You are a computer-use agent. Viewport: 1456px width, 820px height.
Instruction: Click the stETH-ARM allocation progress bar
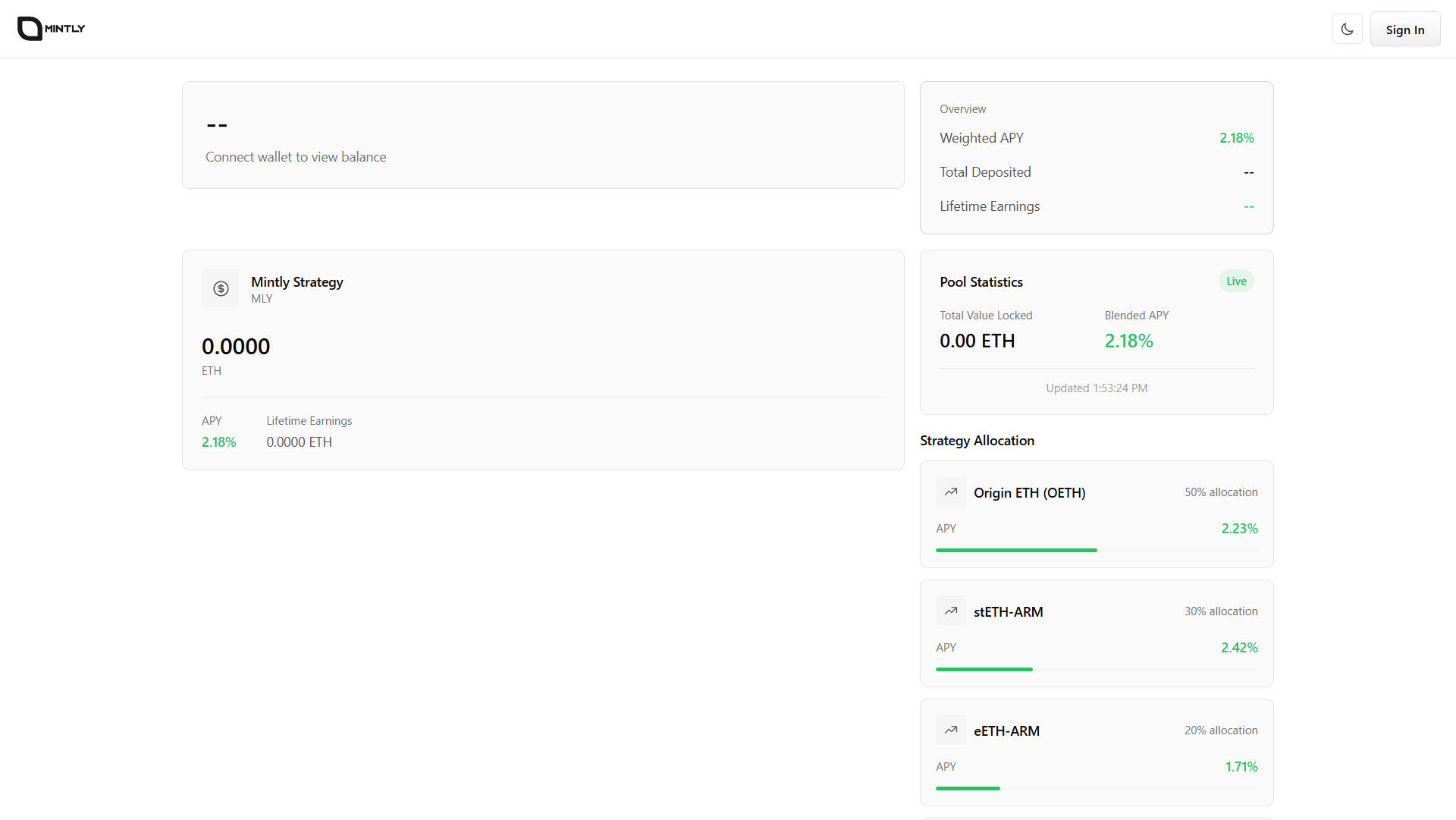coord(1097,669)
